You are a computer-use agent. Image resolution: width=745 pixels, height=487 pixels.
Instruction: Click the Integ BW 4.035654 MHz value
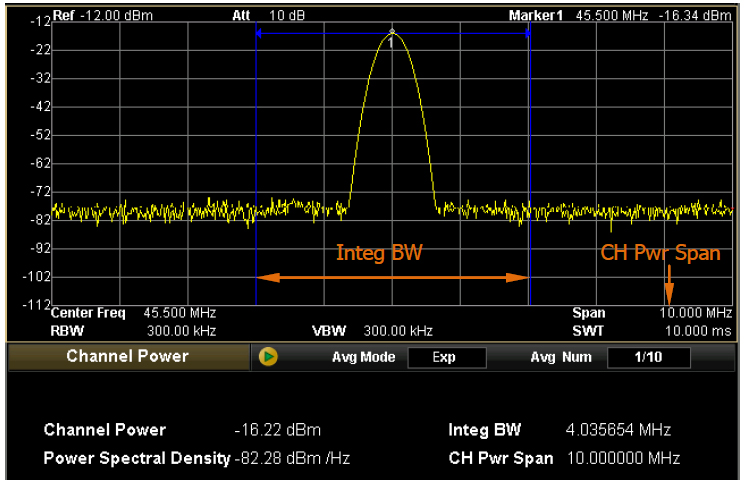pos(618,430)
